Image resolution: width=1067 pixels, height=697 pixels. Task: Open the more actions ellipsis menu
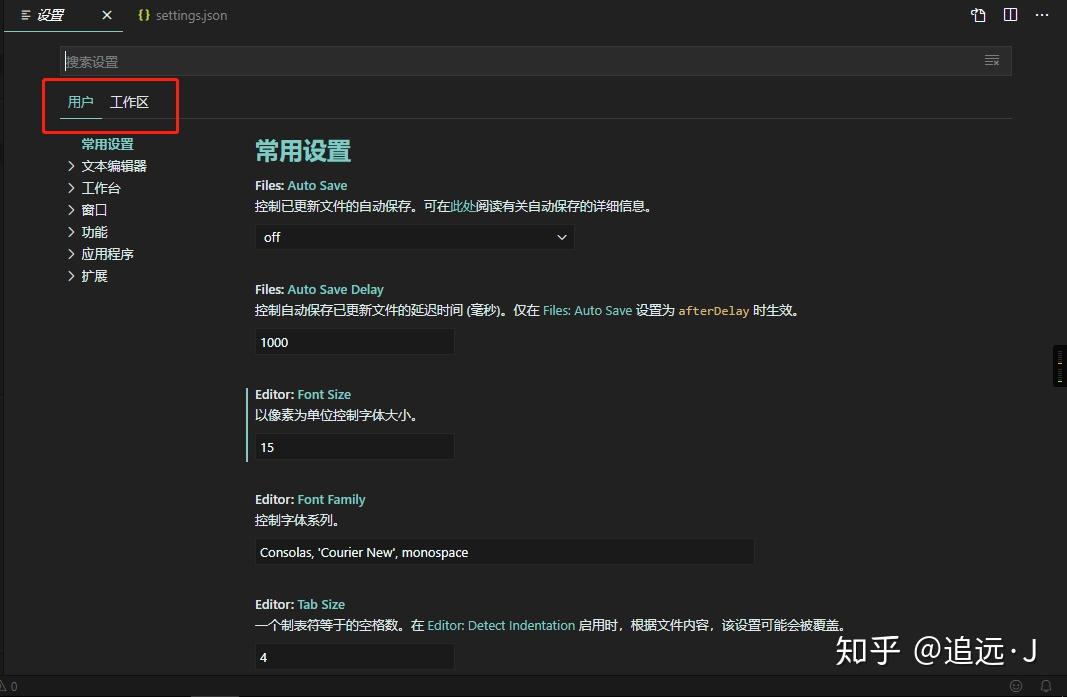tap(1042, 14)
